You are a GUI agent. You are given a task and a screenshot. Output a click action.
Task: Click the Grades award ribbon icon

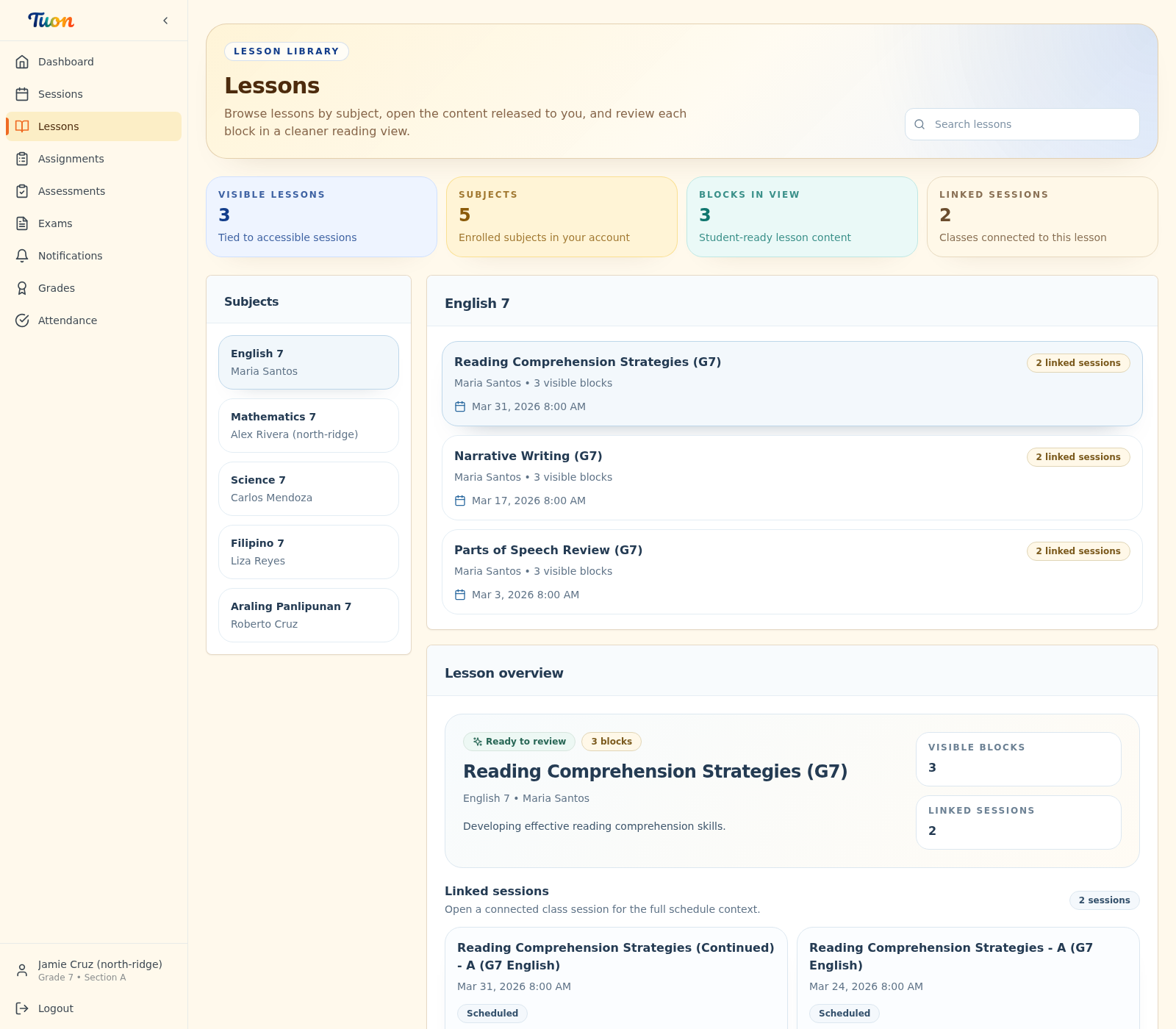(22, 288)
